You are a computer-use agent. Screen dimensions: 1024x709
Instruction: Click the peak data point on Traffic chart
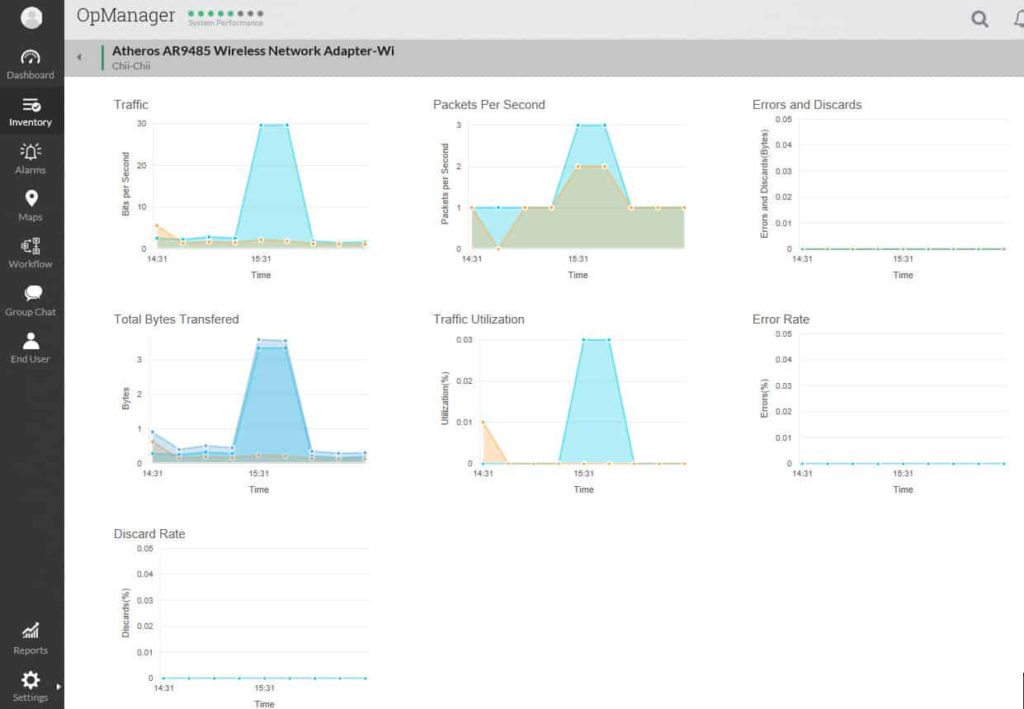coord(262,124)
